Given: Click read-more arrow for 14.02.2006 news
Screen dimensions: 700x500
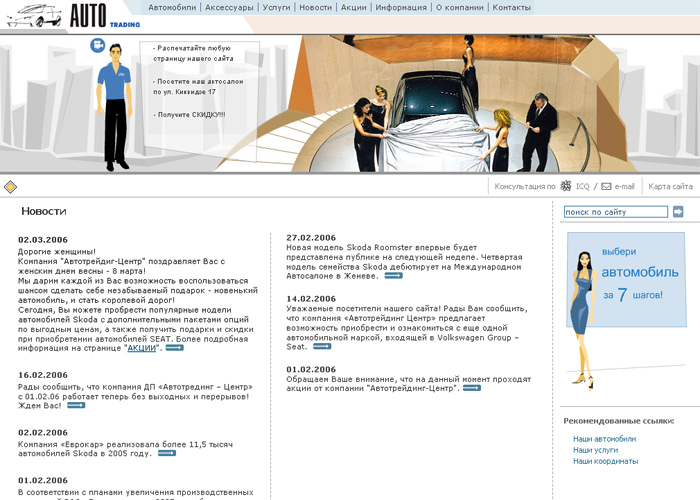Looking at the screenshot, I should [322, 346].
